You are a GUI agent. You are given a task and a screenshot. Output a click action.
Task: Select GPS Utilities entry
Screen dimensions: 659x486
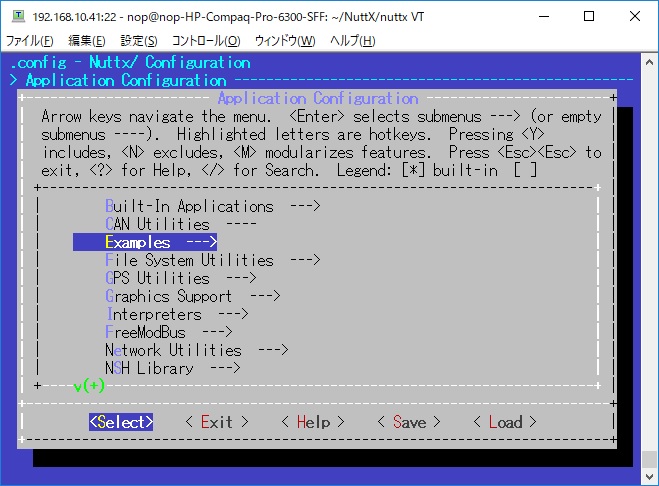click(181, 278)
